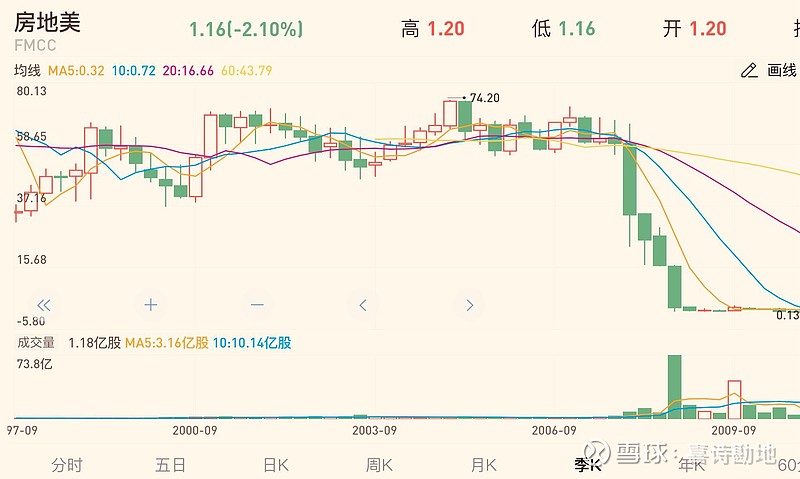
Task: Tap the open price 1.20 next to 开
Action: (x=708, y=29)
